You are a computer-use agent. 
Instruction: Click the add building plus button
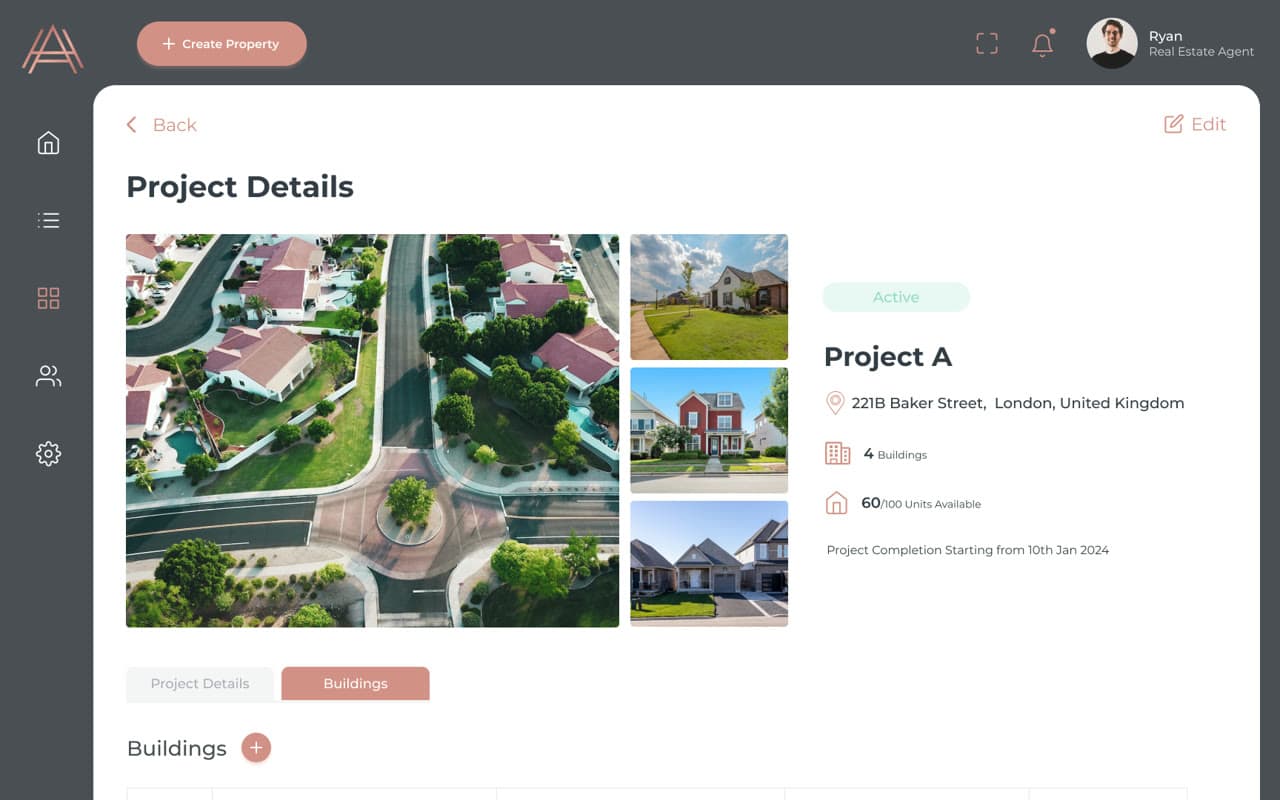[256, 747]
